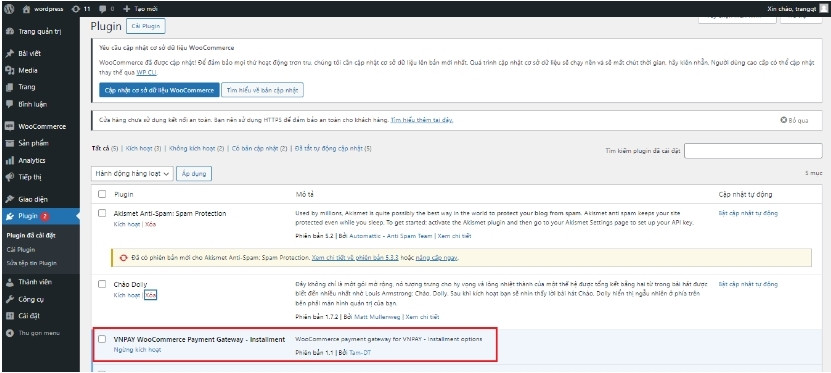Open Trang pages icon in sidebar
This screenshot has height=373, width=831.
click(10, 87)
